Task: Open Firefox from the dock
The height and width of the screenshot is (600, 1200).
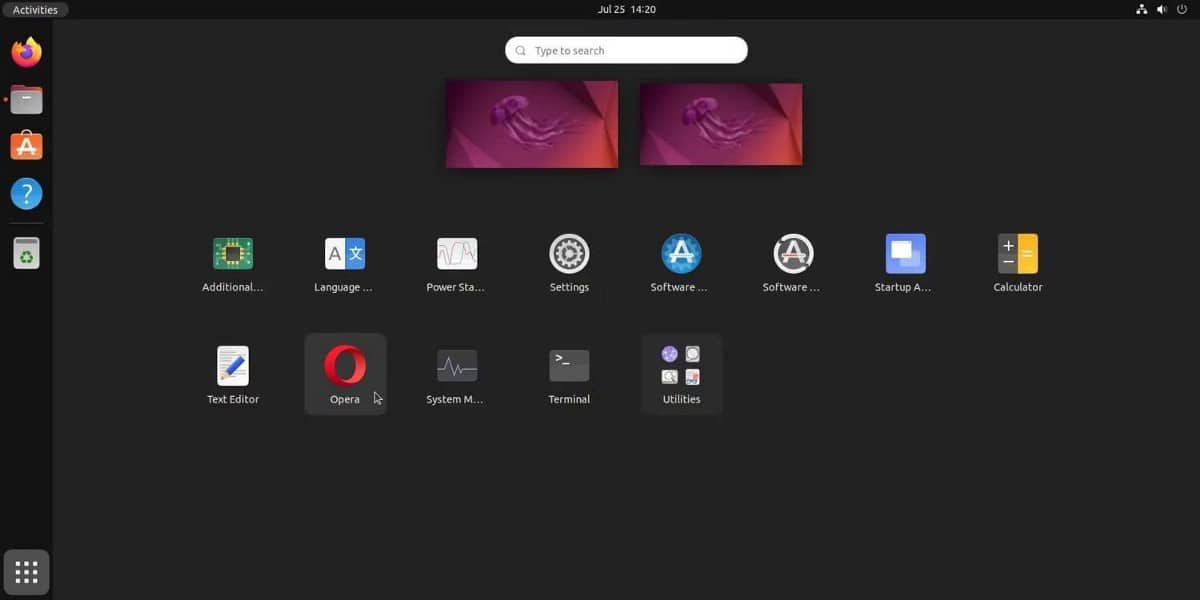Action: [26, 52]
